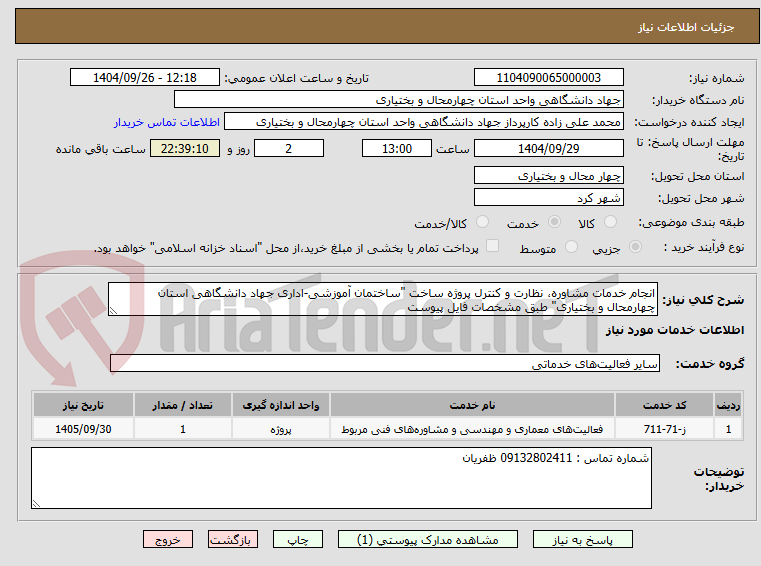Click the remaining days field showing 2
This screenshot has height=566, width=761.
[289, 149]
